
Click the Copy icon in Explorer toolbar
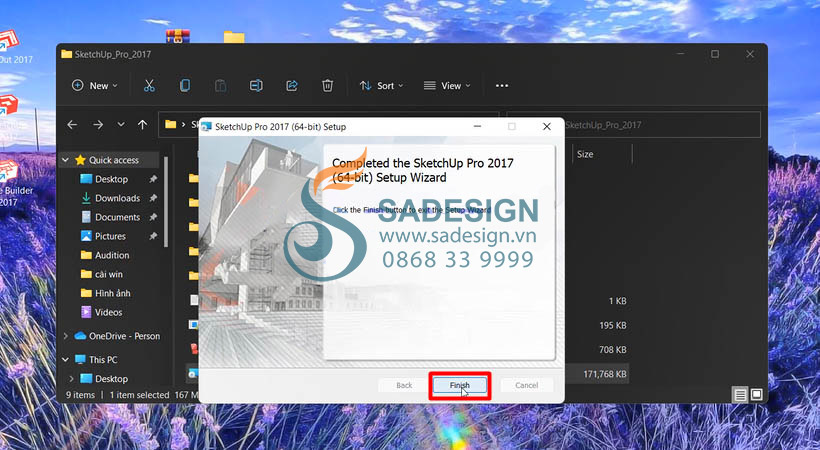[185, 85]
